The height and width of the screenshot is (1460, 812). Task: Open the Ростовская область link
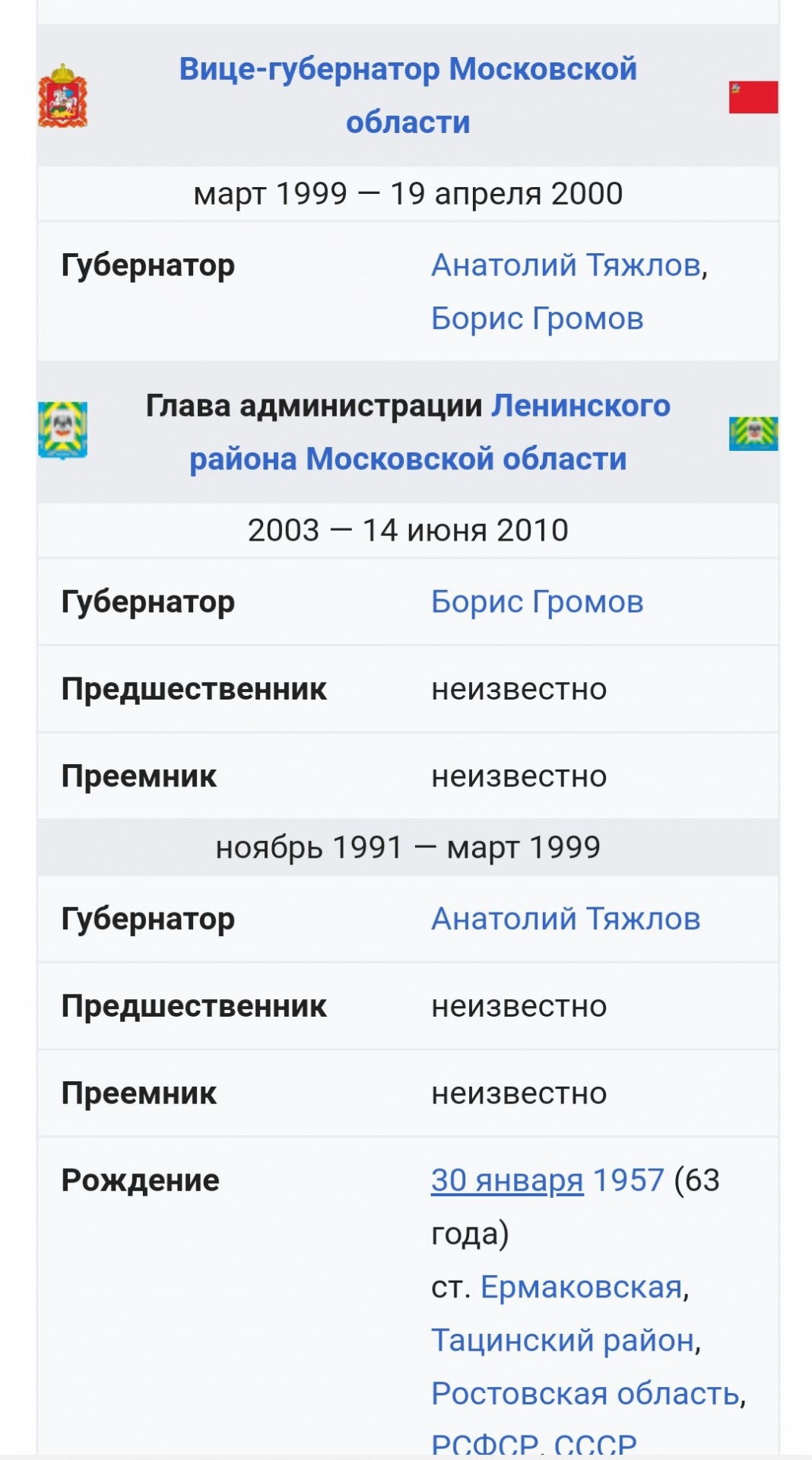tap(585, 1393)
